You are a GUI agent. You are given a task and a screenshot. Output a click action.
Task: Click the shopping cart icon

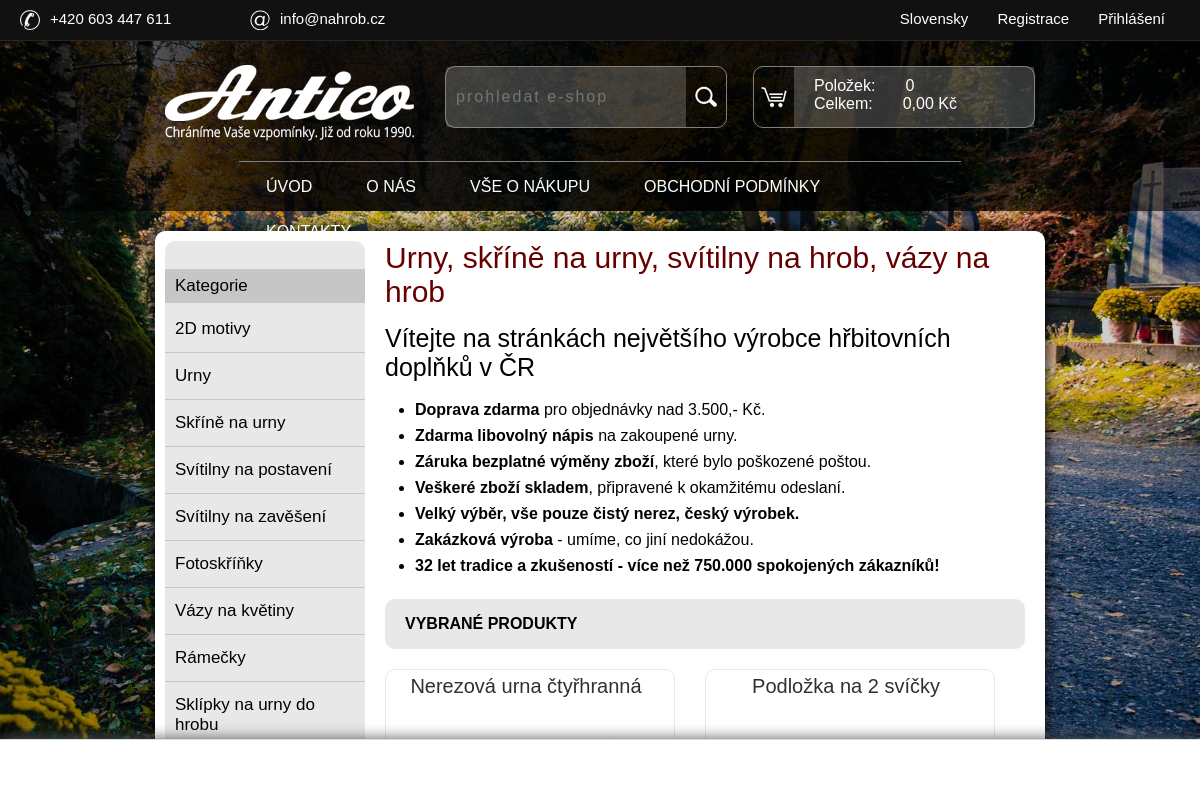tap(774, 97)
